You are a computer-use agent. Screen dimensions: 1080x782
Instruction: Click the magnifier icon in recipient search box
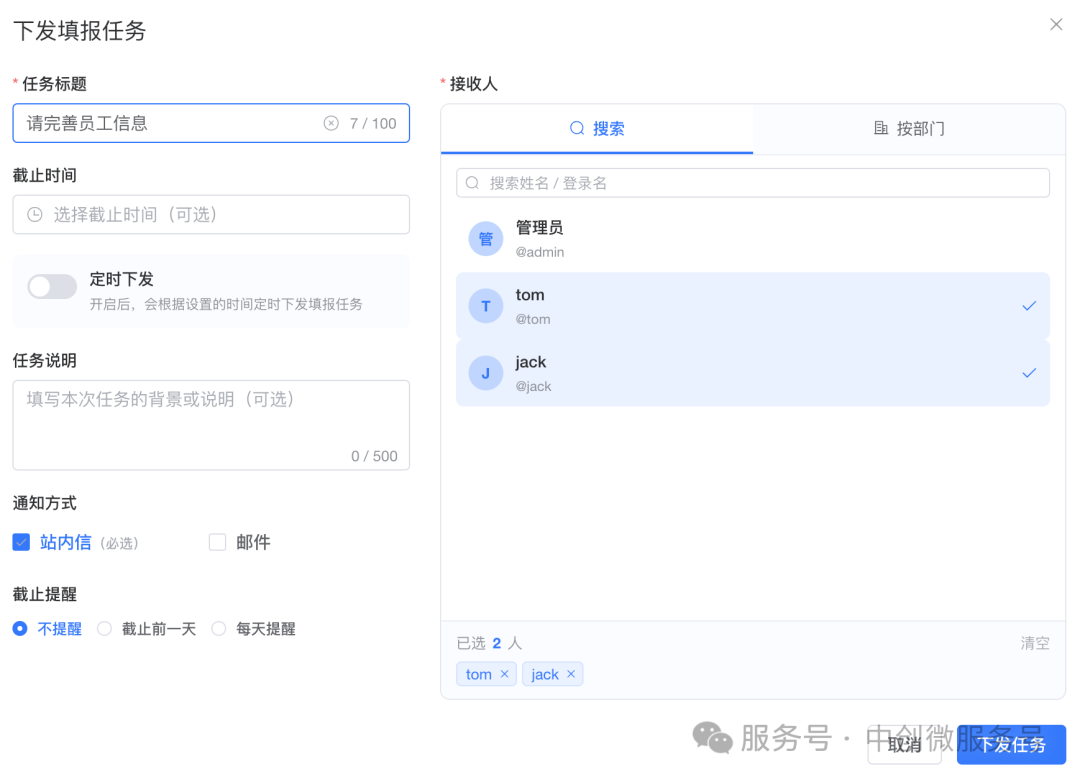[x=472, y=183]
